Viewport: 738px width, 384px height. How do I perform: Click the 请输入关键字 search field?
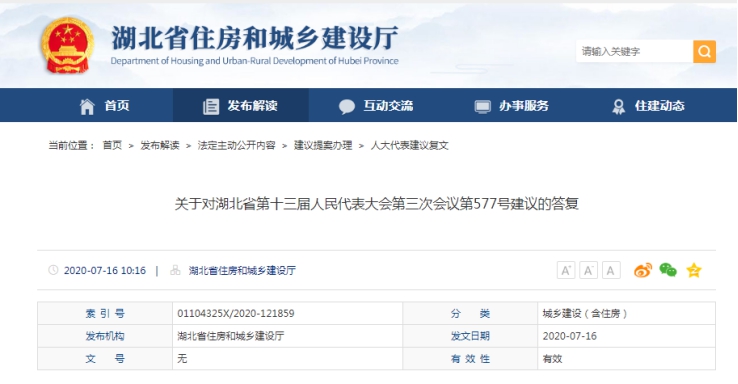point(634,51)
